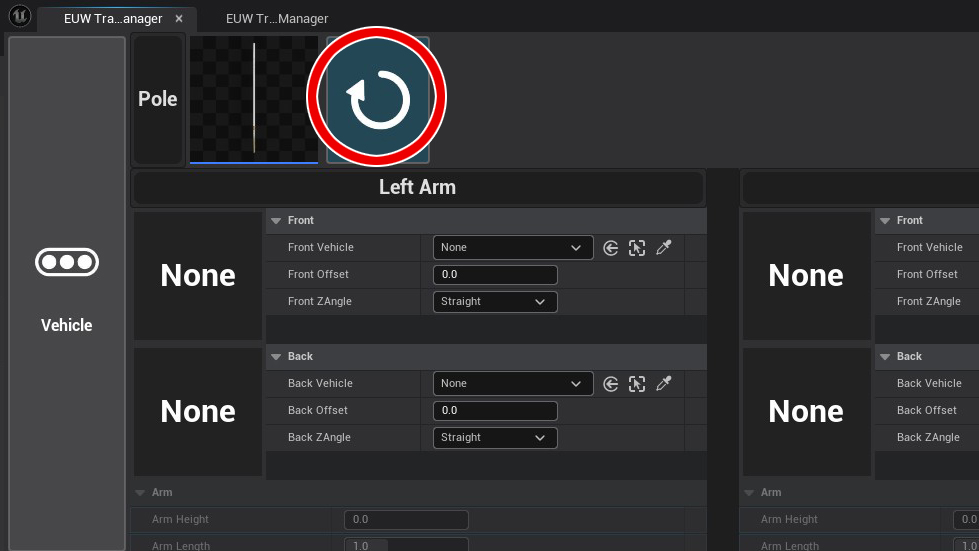The height and width of the screenshot is (551, 979).
Task: Expand the Arm section under Left Arm
Action: coord(139,493)
